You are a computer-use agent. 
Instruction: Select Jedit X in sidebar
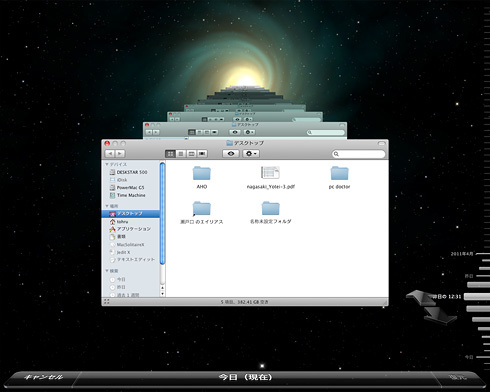[x=120, y=252]
